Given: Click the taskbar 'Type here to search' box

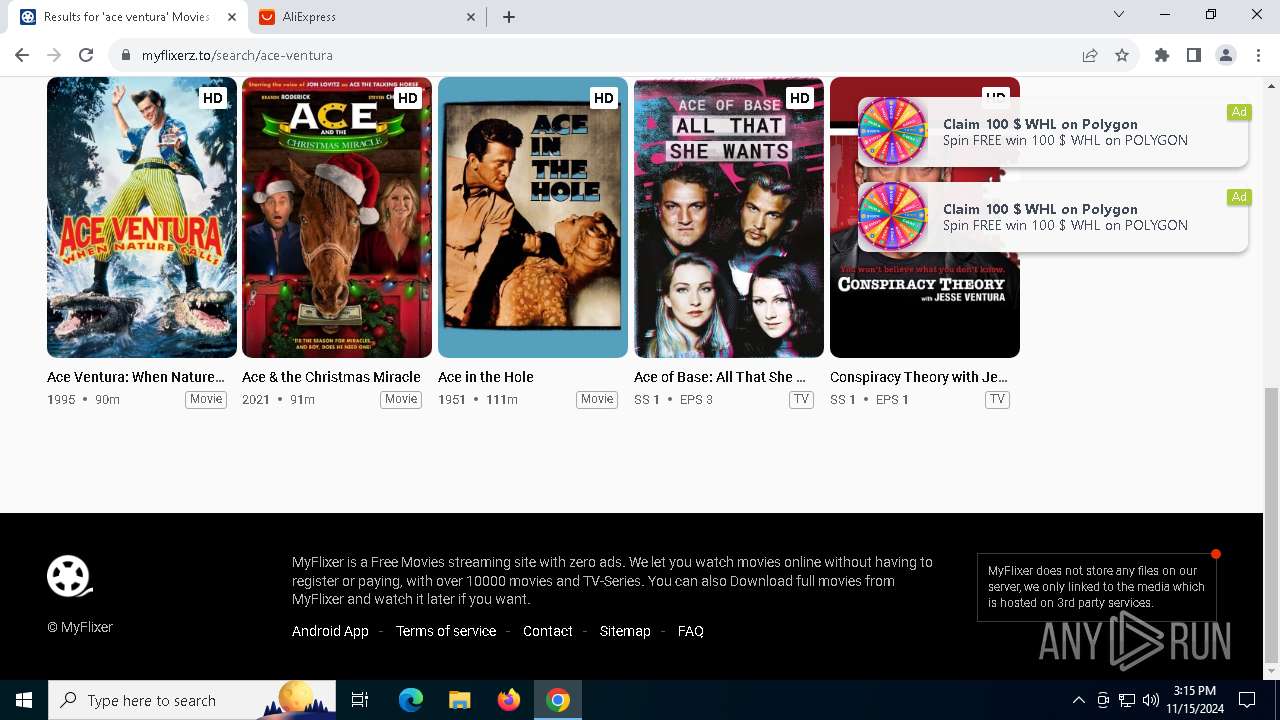Looking at the screenshot, I should click(x=192, y=700).
